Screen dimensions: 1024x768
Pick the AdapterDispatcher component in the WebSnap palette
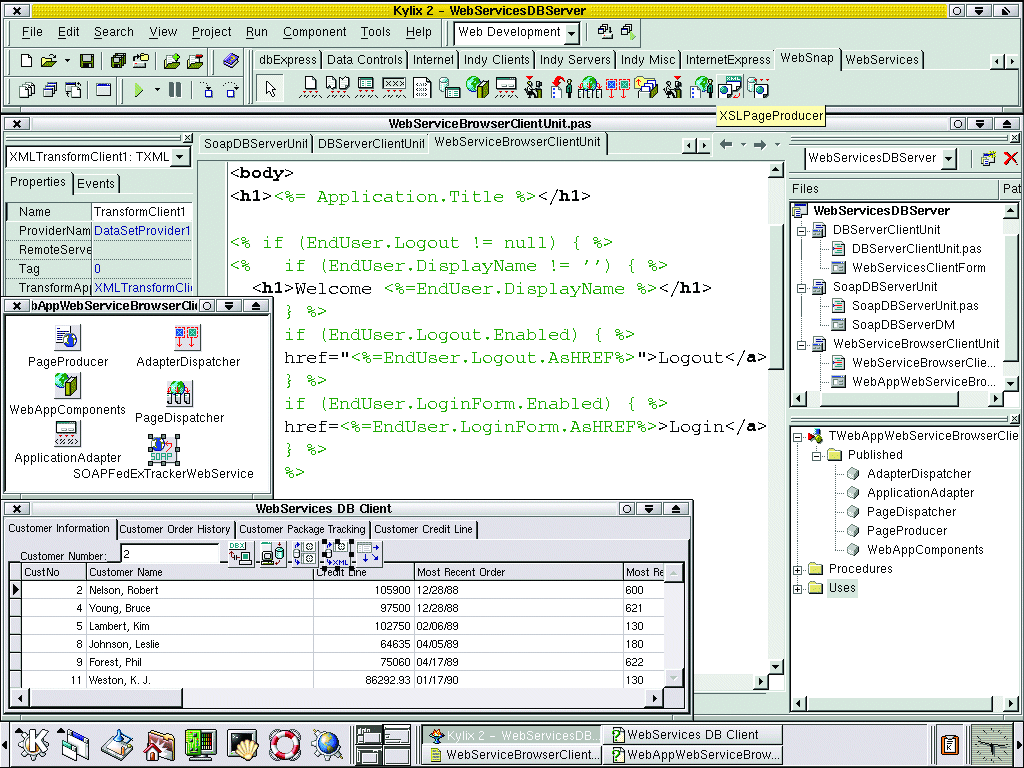click(x=618, y=88)
